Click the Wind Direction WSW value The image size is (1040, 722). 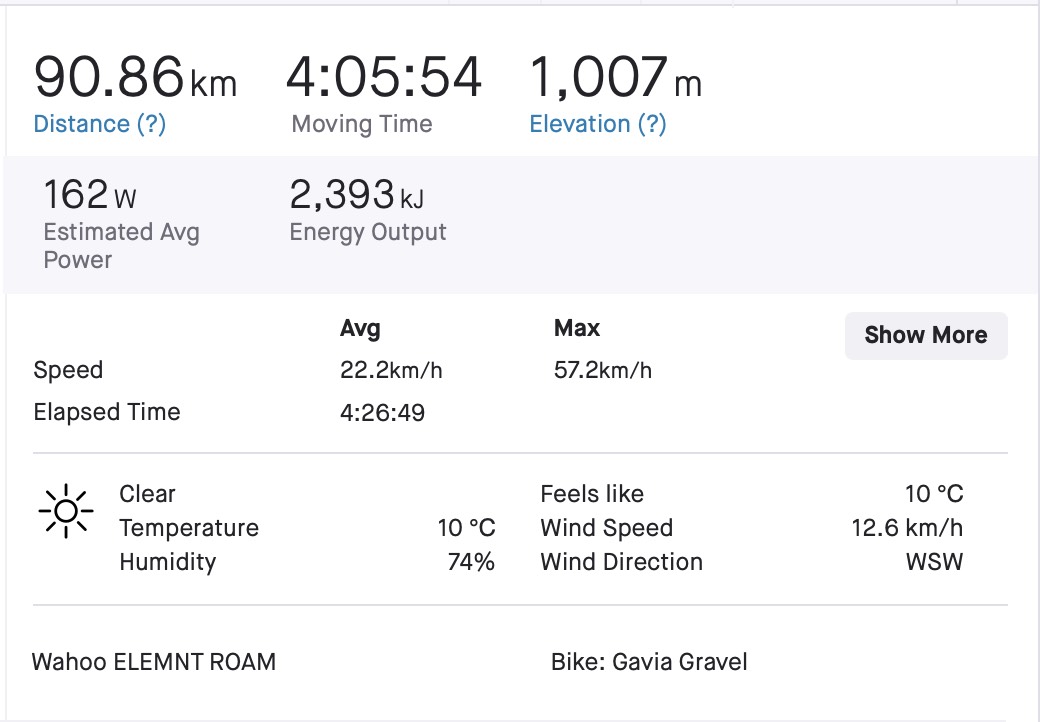click(934, 562)
